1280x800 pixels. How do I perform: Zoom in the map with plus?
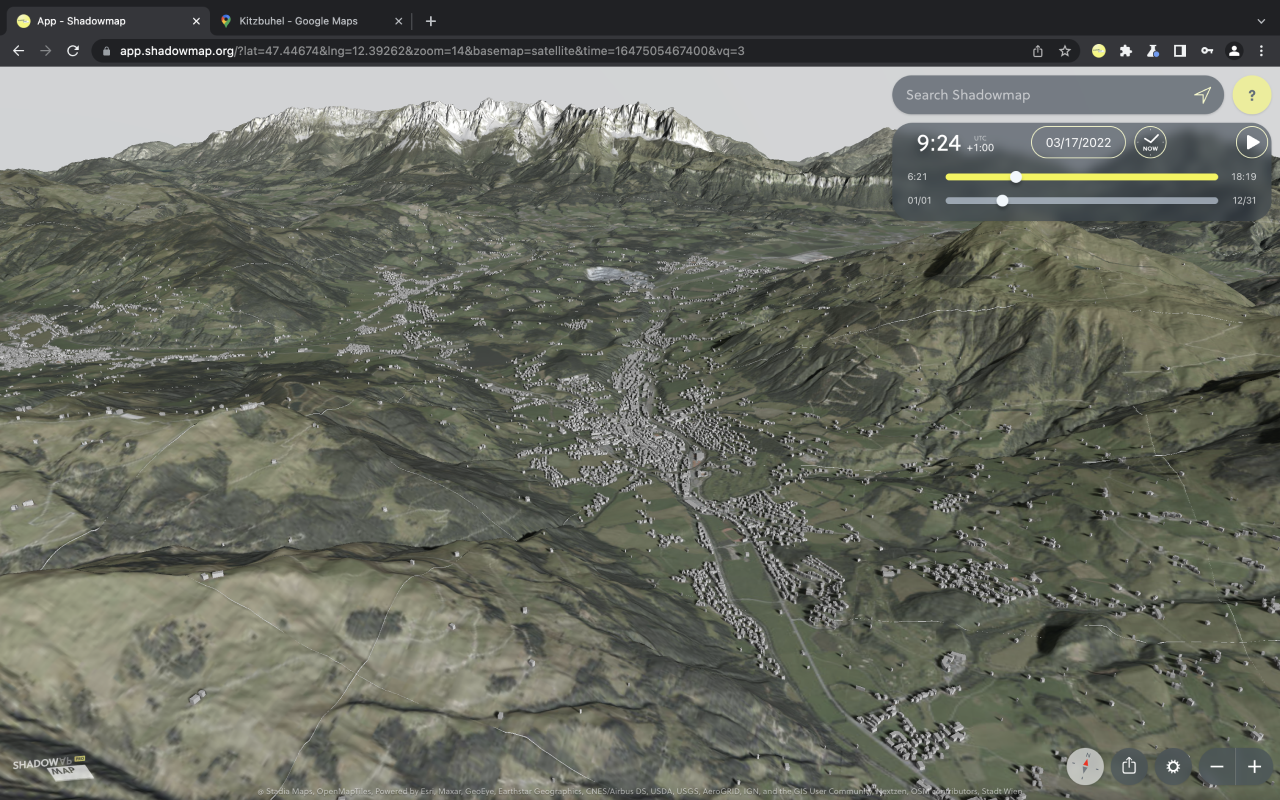1254,766
